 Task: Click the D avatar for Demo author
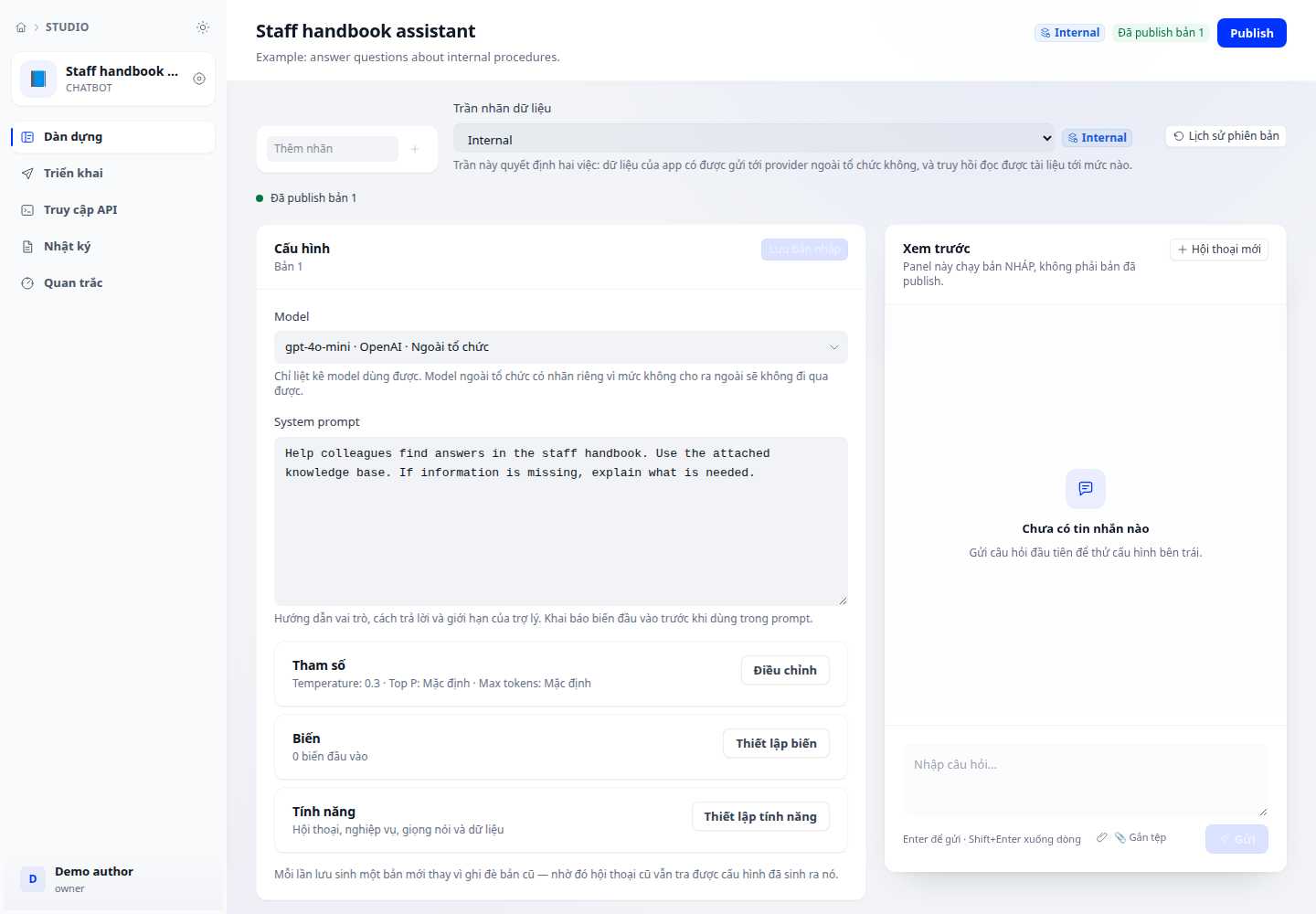point(33,879)
